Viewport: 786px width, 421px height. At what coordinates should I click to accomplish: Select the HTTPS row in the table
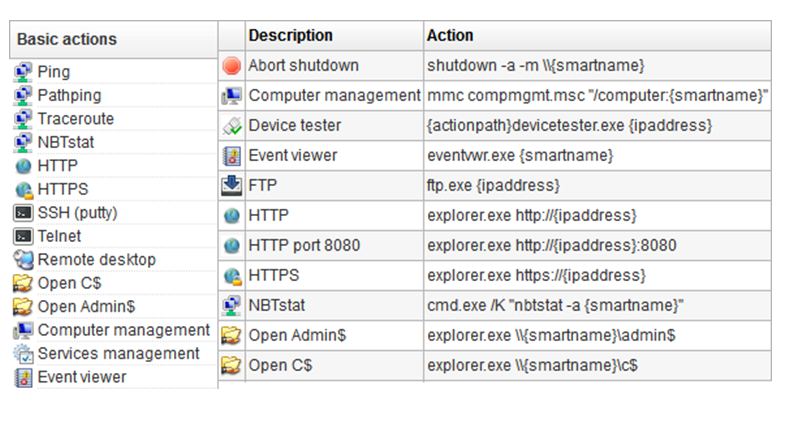point(274,275)
